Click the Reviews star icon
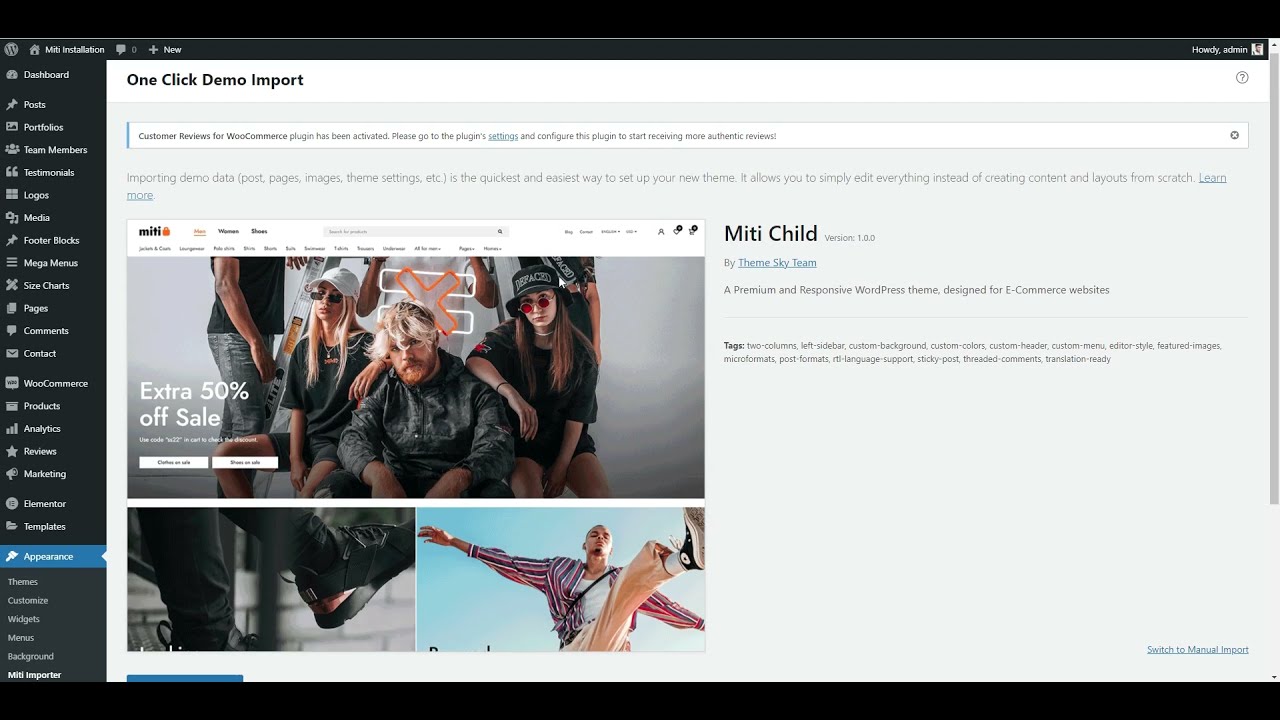 [x=12, y=451]
